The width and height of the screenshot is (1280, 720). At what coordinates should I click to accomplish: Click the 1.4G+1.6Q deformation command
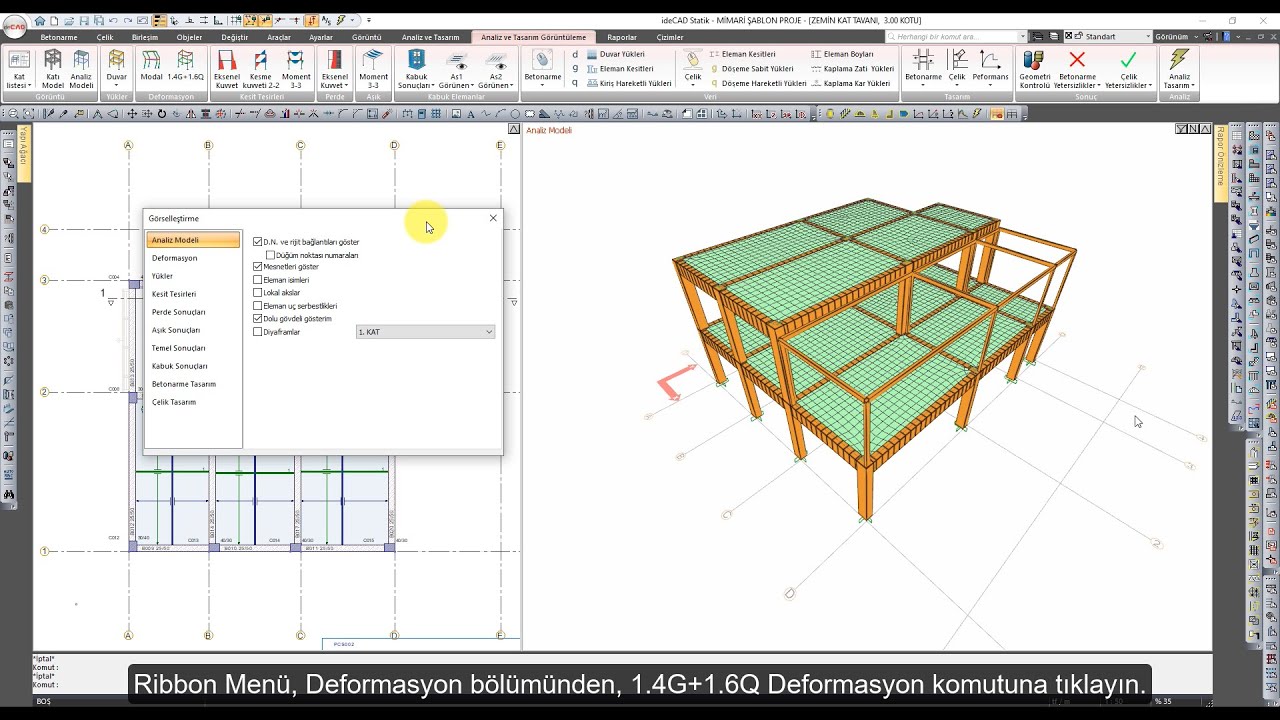pos(186,66)
